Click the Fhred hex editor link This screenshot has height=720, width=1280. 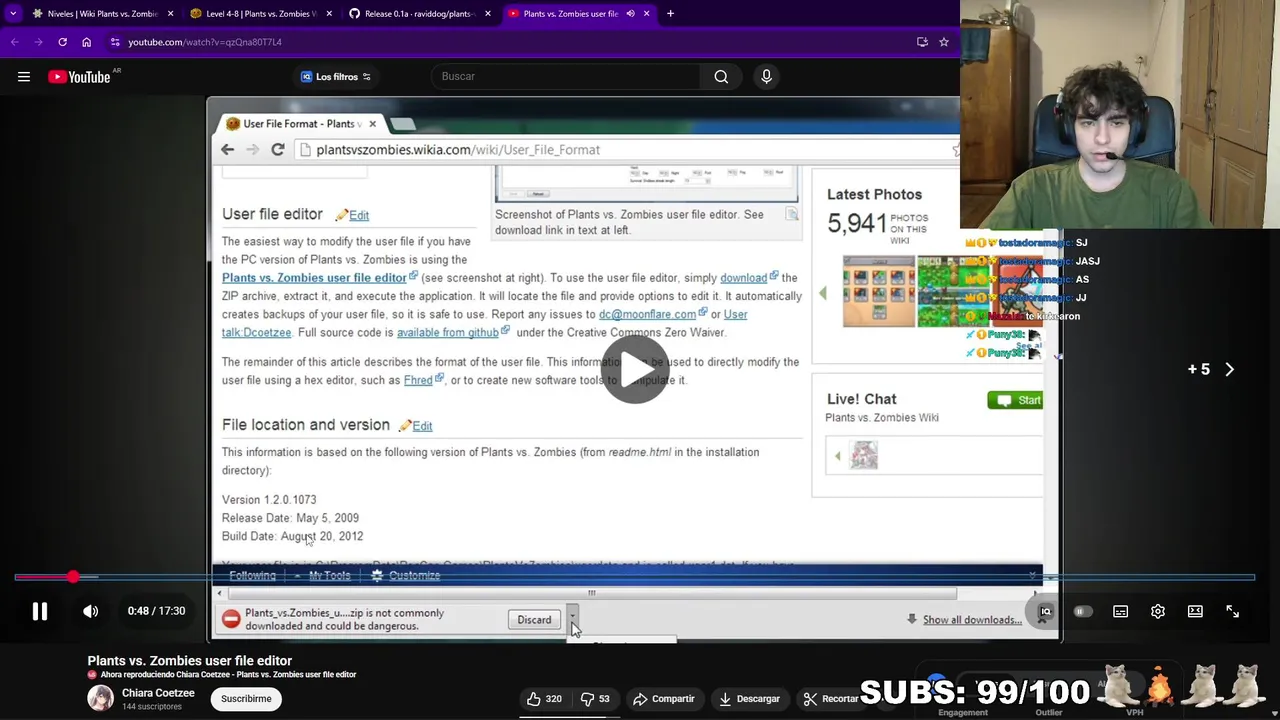[x=418, y=380]
